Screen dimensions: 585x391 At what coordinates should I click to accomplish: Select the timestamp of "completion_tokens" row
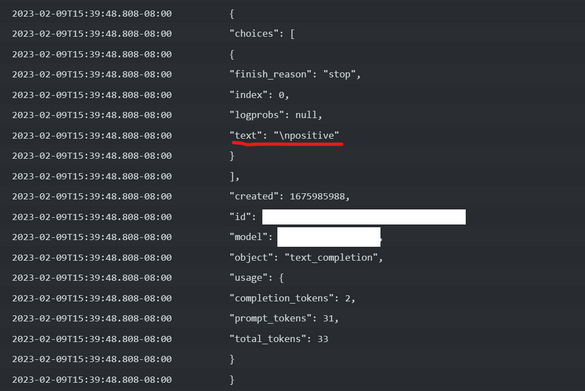click(92, 298)
